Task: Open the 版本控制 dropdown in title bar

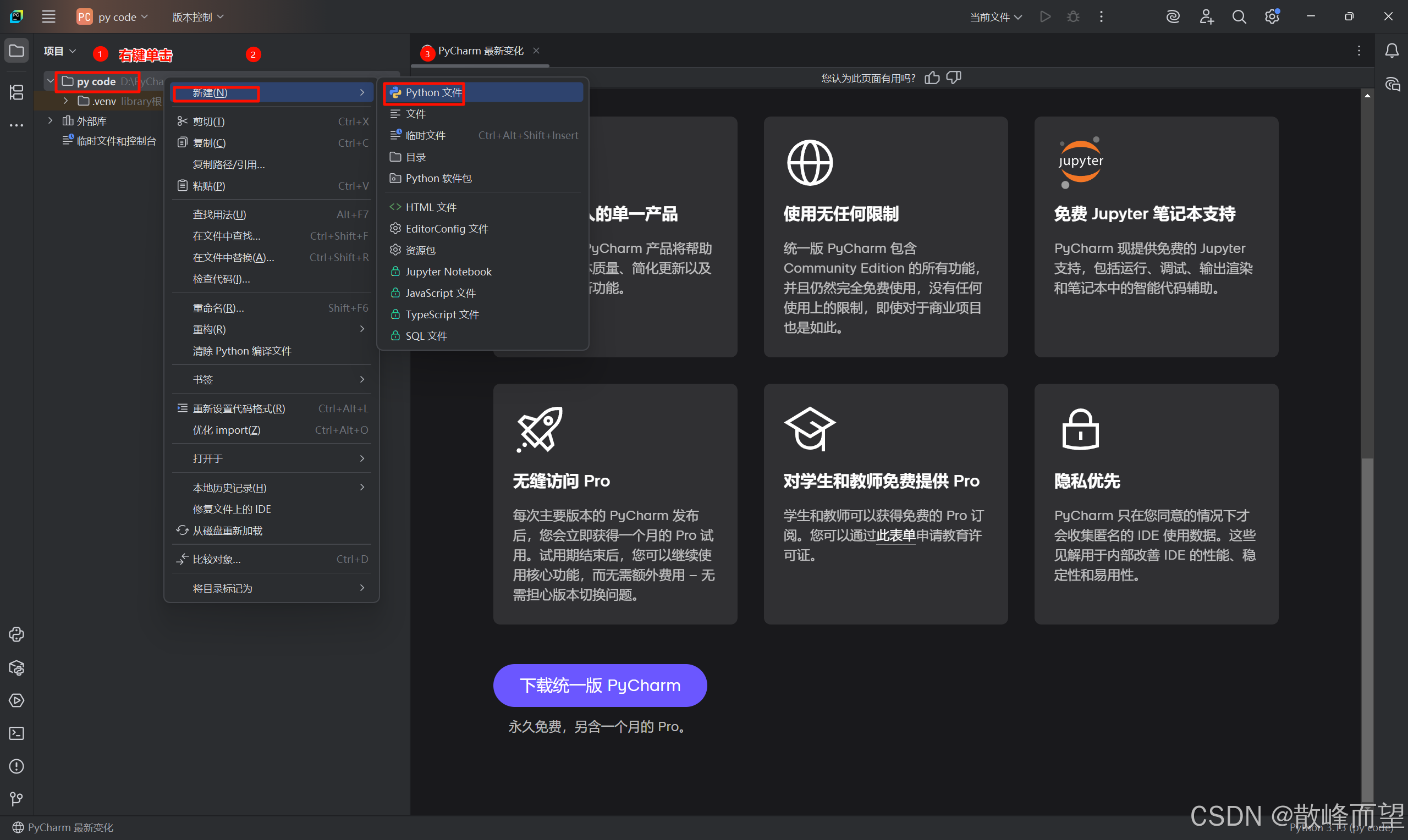Action: [197, 16]
